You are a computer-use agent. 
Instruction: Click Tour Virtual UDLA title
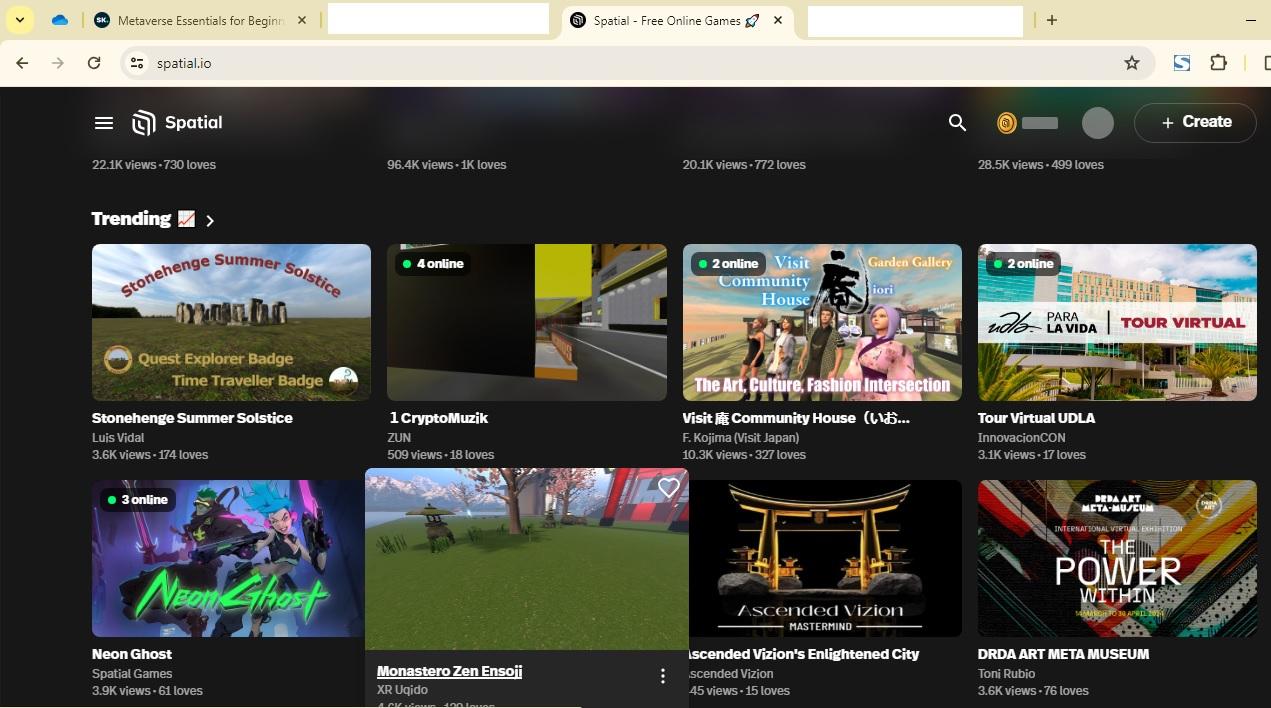pyautogui.click(x=1036, y=418)
